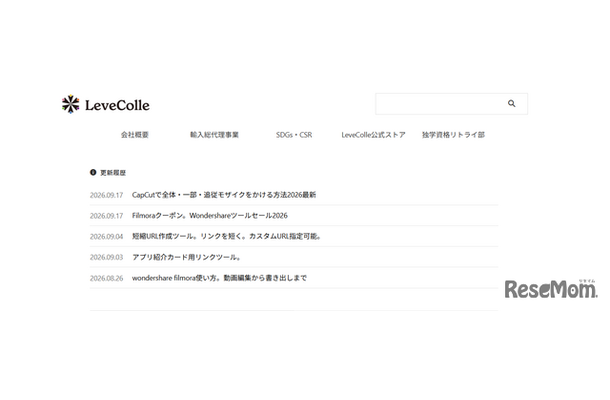Click the 更新履歴 heading text
Viewport: 610px width, 400px height.
click(113, 172)
